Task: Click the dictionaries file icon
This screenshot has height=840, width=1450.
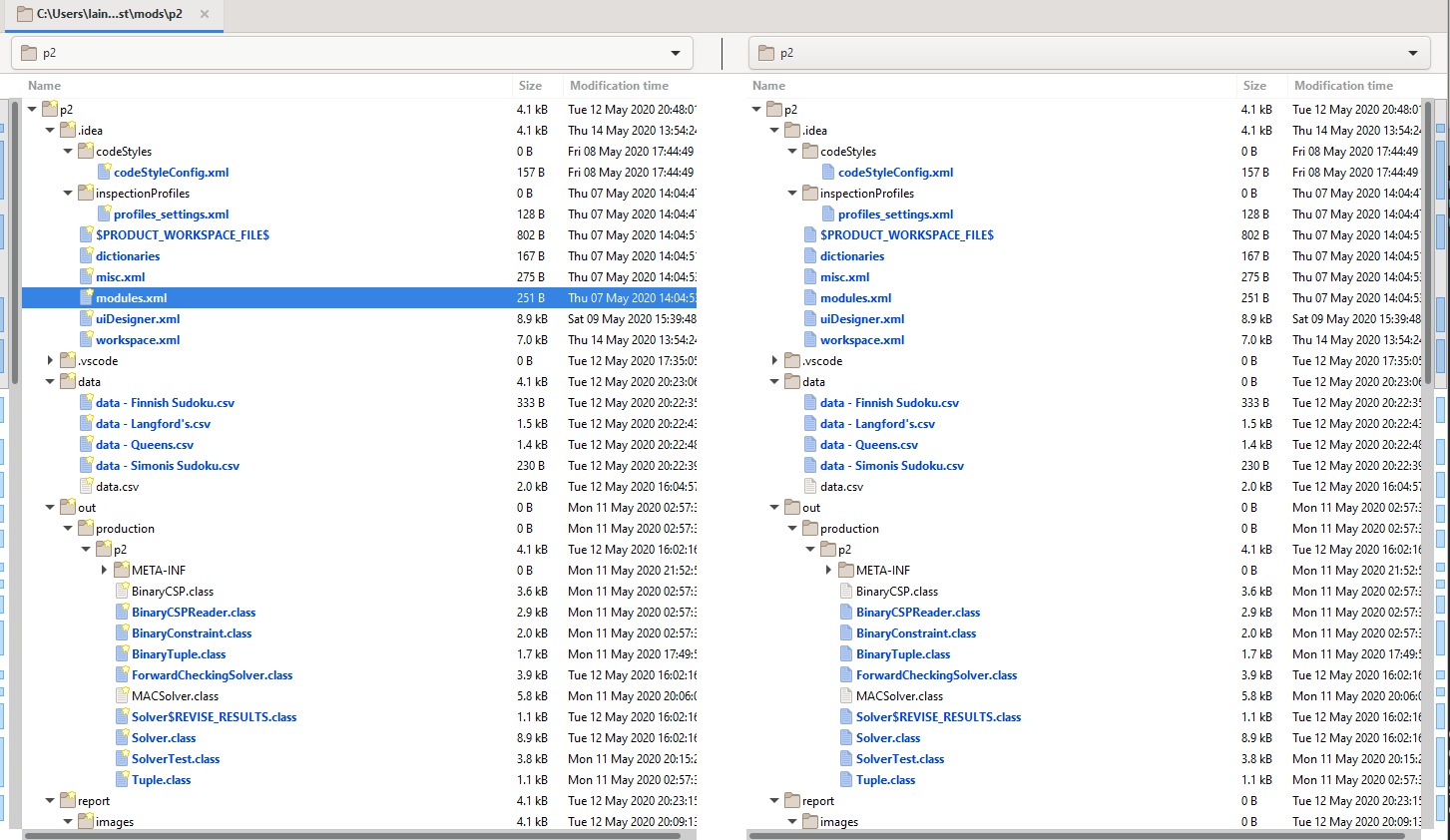Action: coord(85,255)
